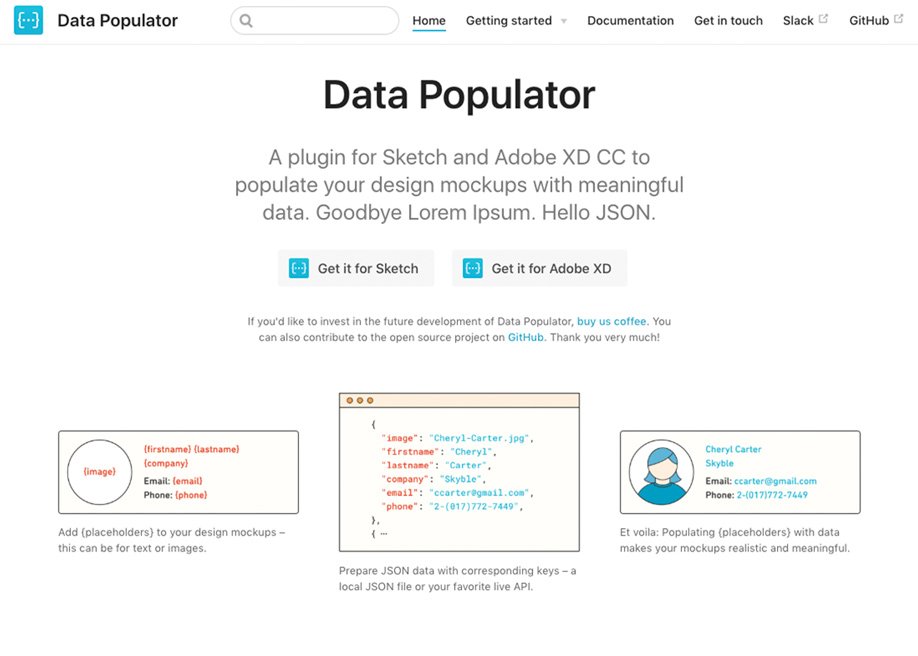Click the Data Populator site title text
918x656 pixels.
tap(118, 21)
